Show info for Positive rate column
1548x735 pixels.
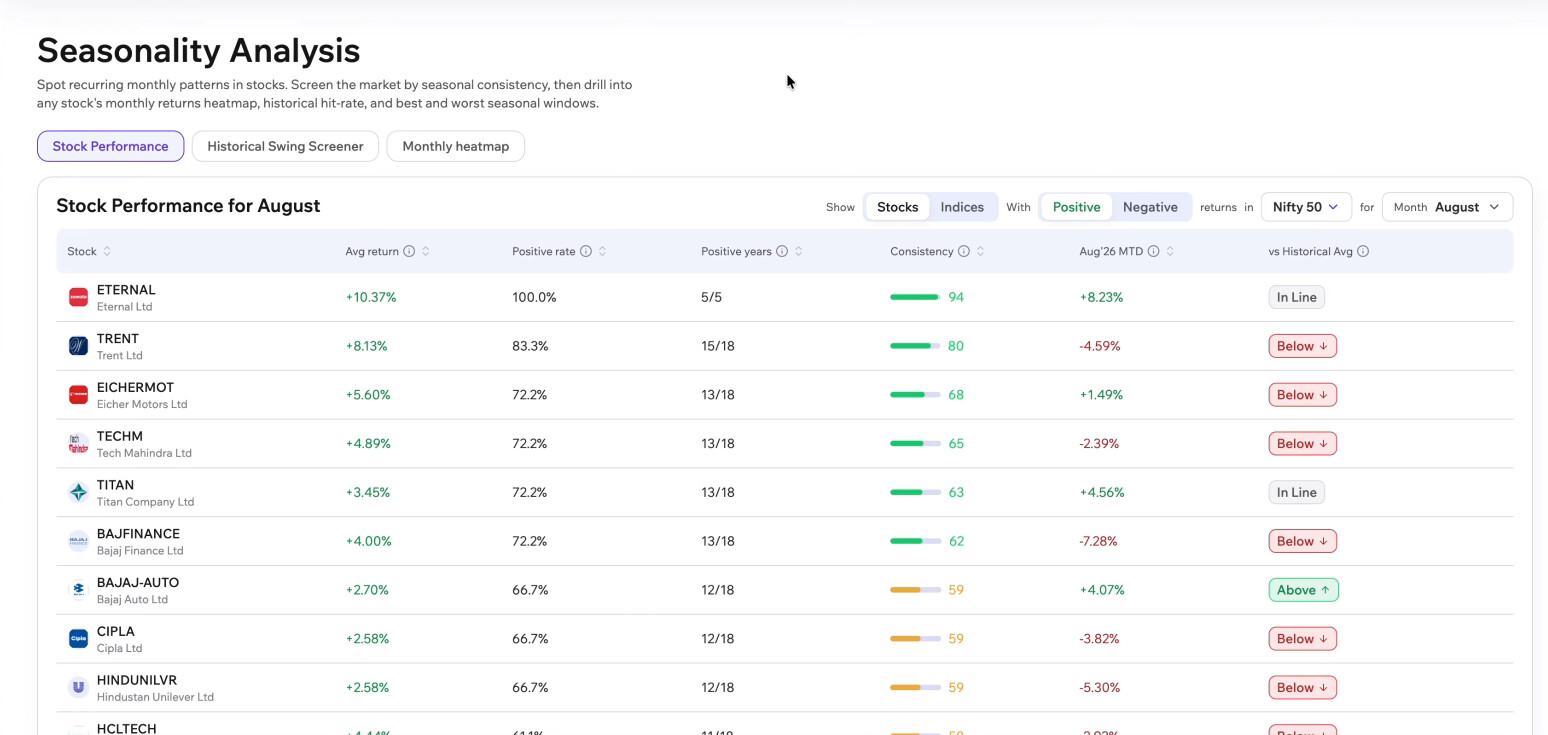586,251
